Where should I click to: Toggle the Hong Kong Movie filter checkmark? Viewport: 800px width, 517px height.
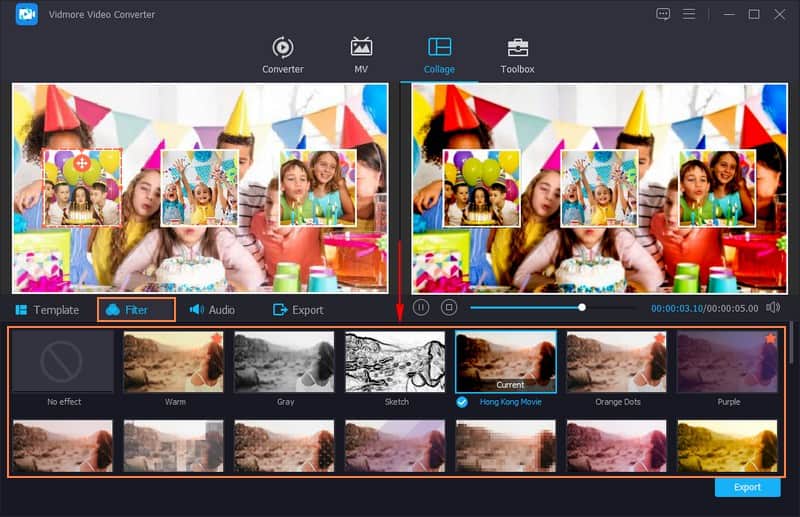pyautogui.click(x=461, y=402)
